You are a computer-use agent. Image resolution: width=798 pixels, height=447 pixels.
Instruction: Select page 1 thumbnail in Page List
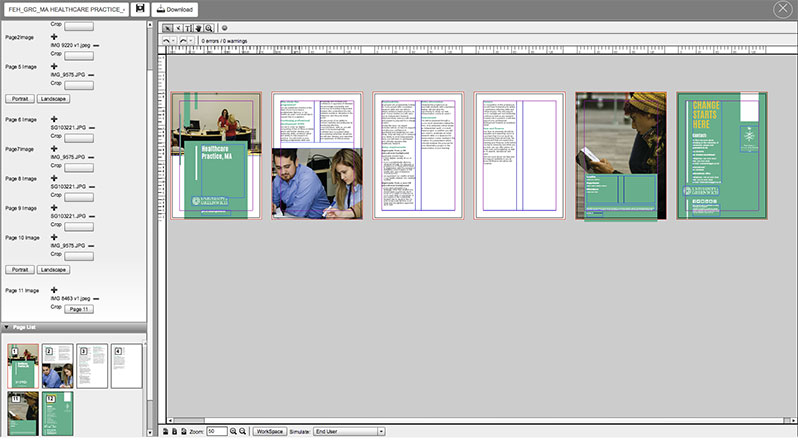(23, 366)
